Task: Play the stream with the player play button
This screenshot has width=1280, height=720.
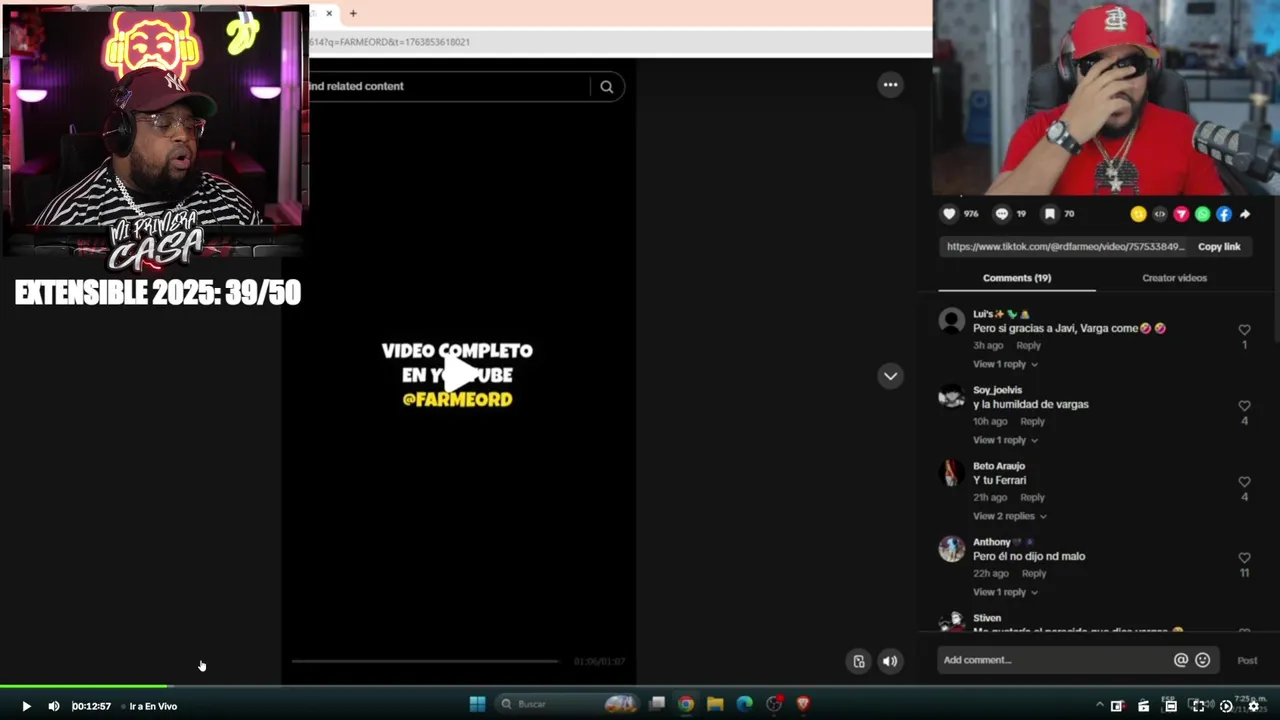Action: 26,706
